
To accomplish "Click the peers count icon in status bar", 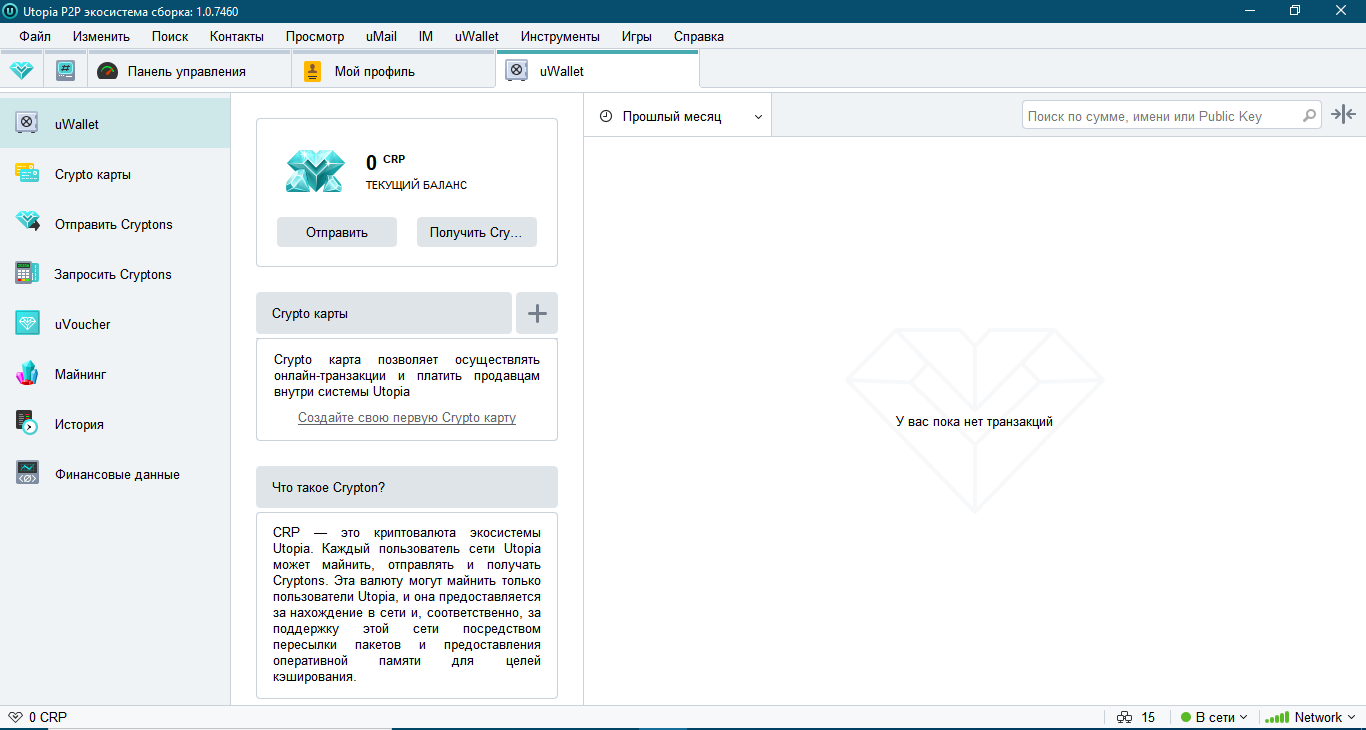I will coord(1125,717).
